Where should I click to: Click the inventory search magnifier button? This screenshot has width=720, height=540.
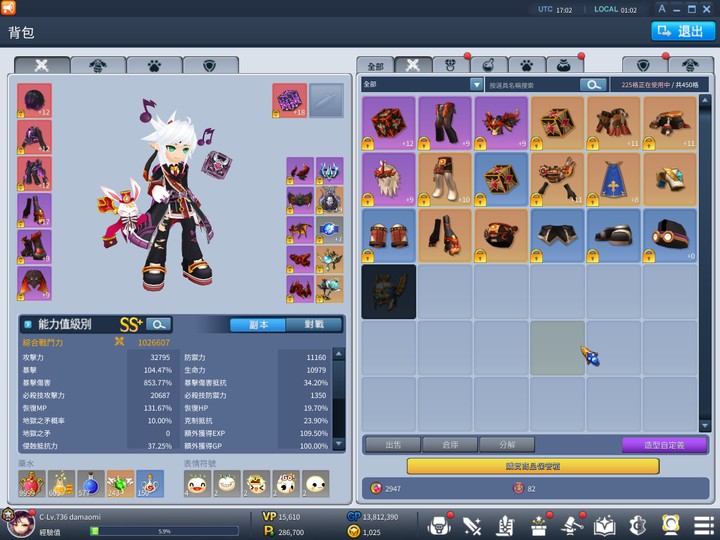tap(593, 85)
